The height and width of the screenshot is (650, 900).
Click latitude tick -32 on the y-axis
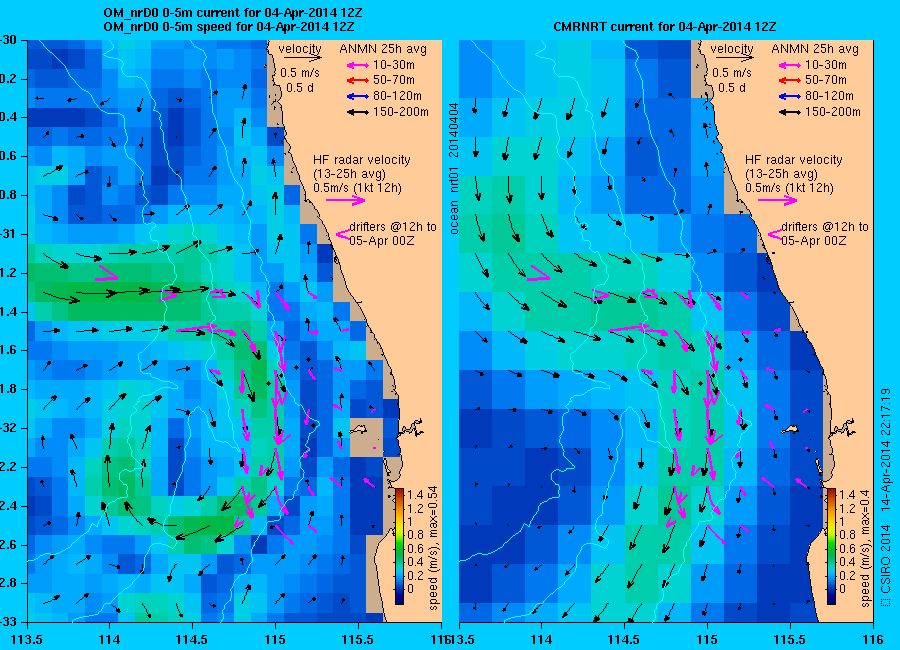tap(9, 428)
